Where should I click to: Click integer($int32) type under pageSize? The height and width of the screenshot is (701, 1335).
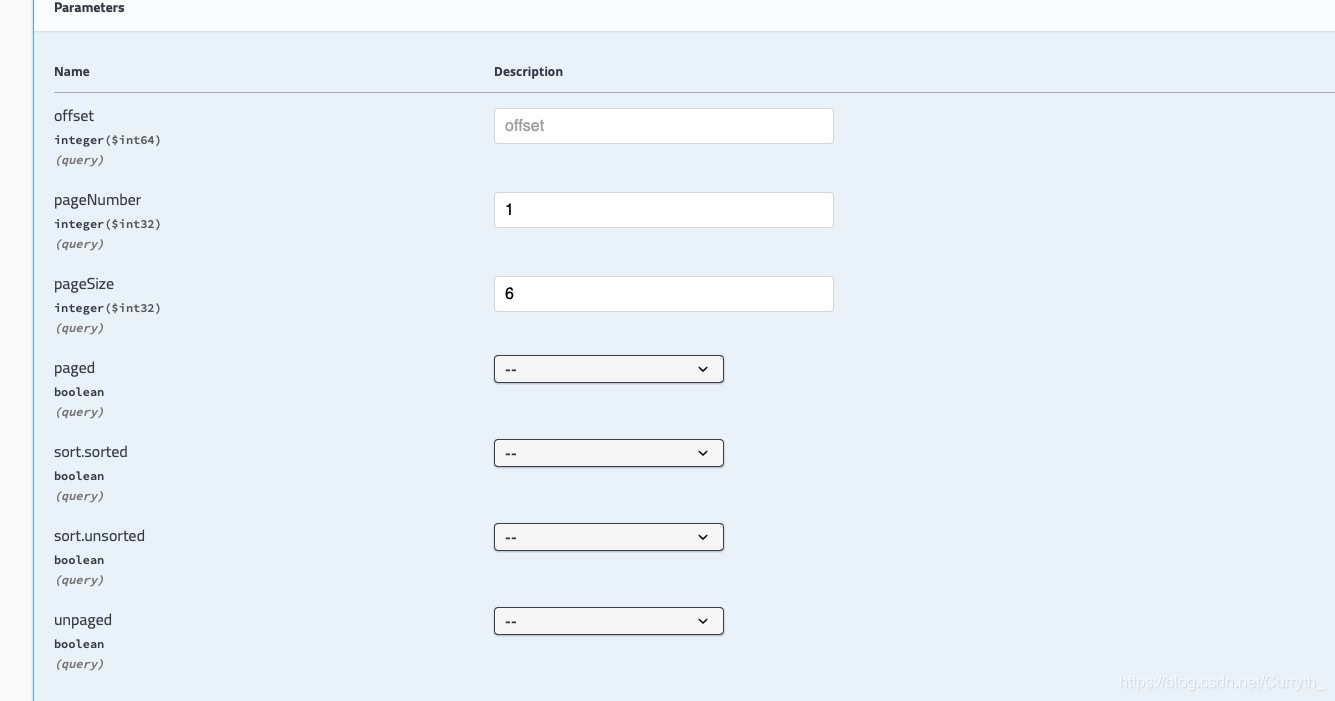(107, 308)
